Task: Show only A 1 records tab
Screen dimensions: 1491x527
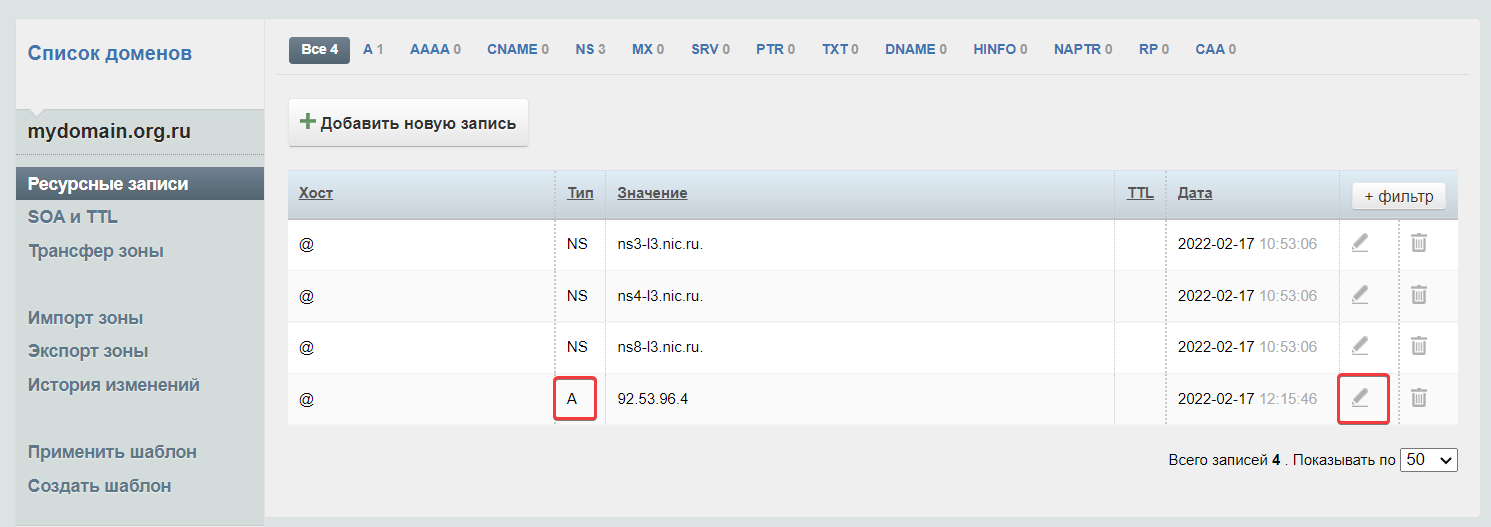Action: point(373,49)
